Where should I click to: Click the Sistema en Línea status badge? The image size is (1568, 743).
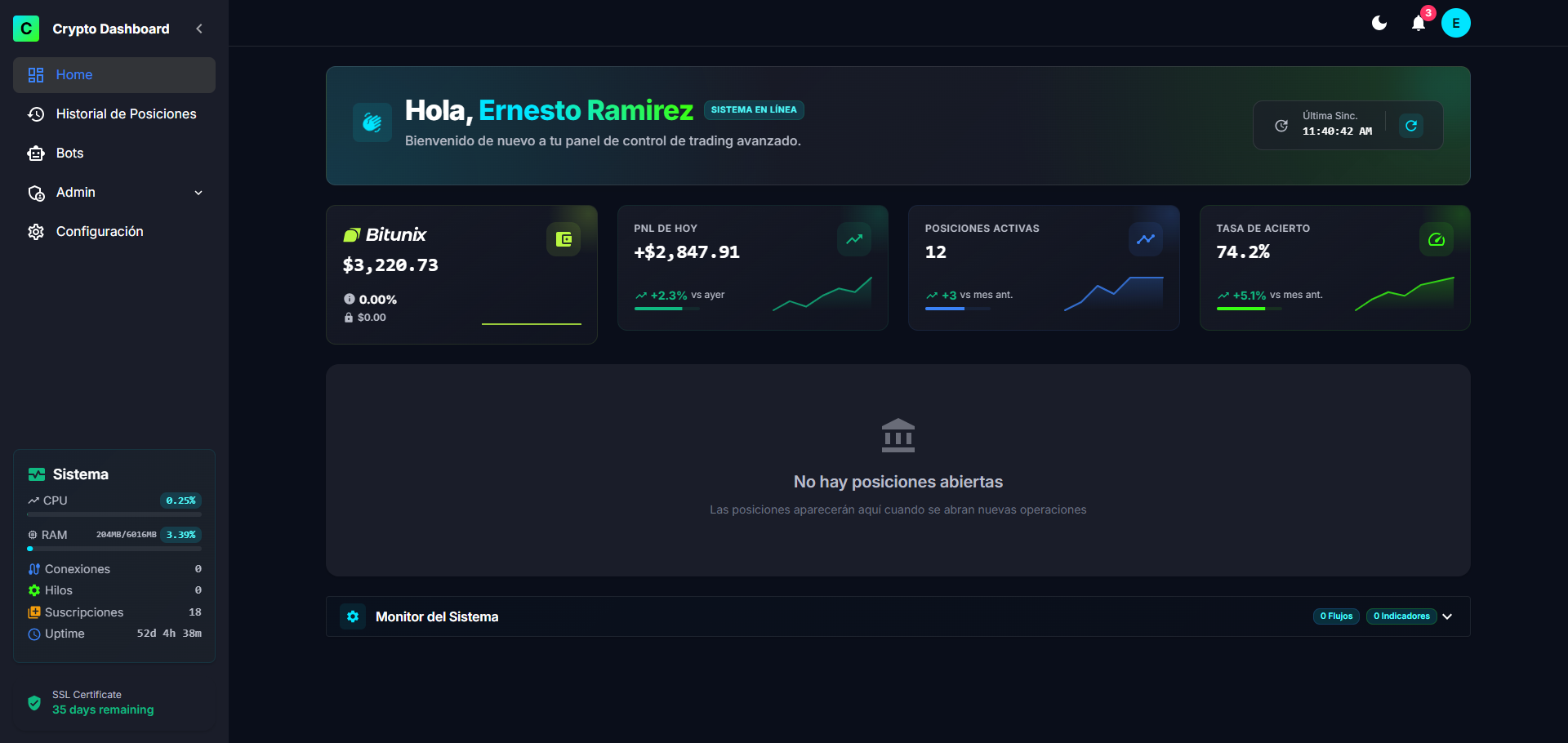754,109
